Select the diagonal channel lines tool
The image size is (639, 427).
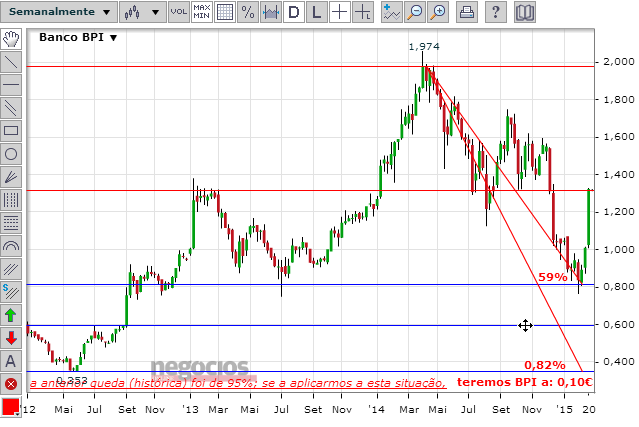coord(11,269)
